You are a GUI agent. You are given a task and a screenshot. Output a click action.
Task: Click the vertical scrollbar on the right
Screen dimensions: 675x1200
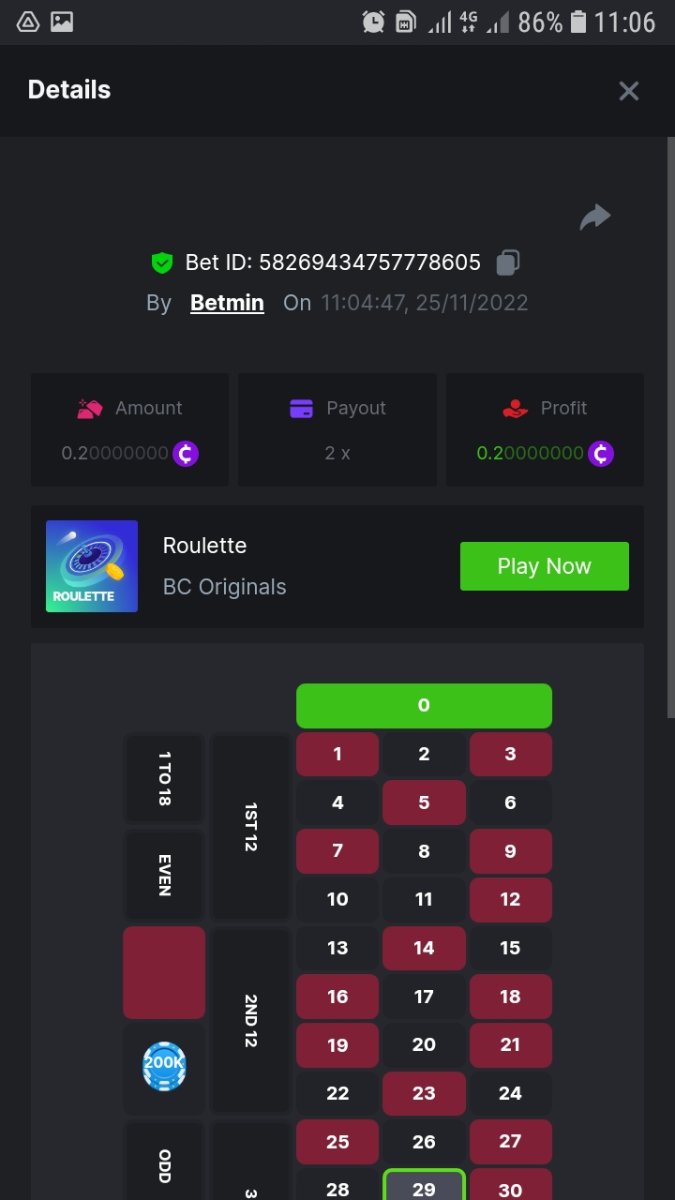[x=670, y=427]
